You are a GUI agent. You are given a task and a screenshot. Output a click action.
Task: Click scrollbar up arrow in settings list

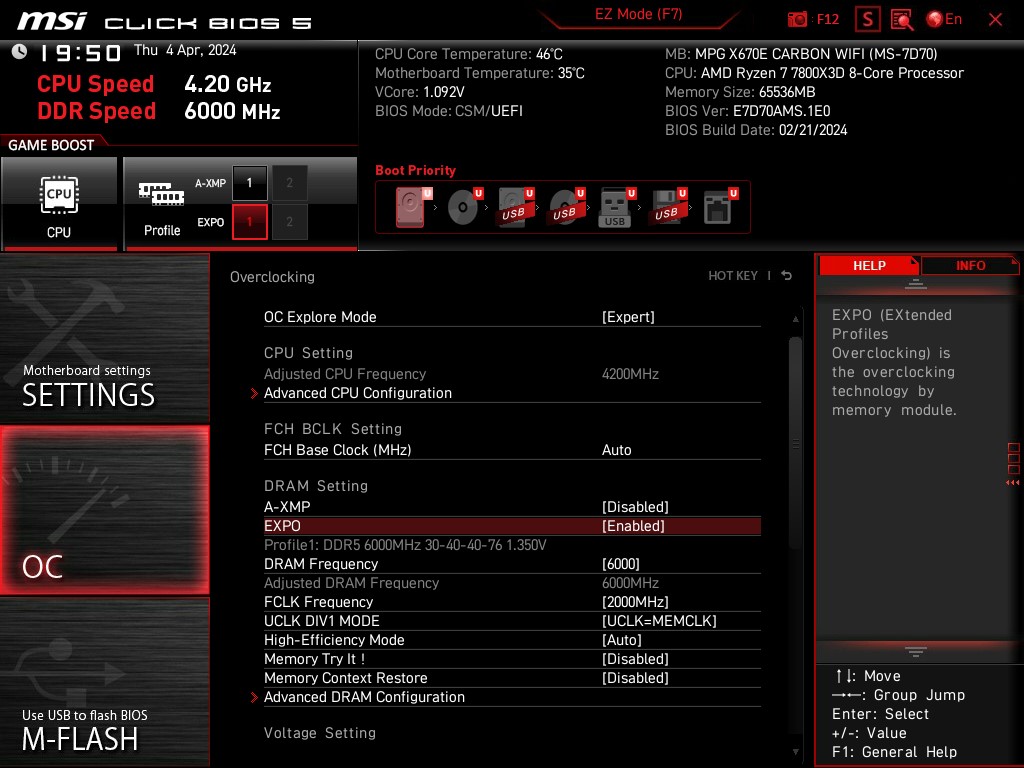[795, 319]
